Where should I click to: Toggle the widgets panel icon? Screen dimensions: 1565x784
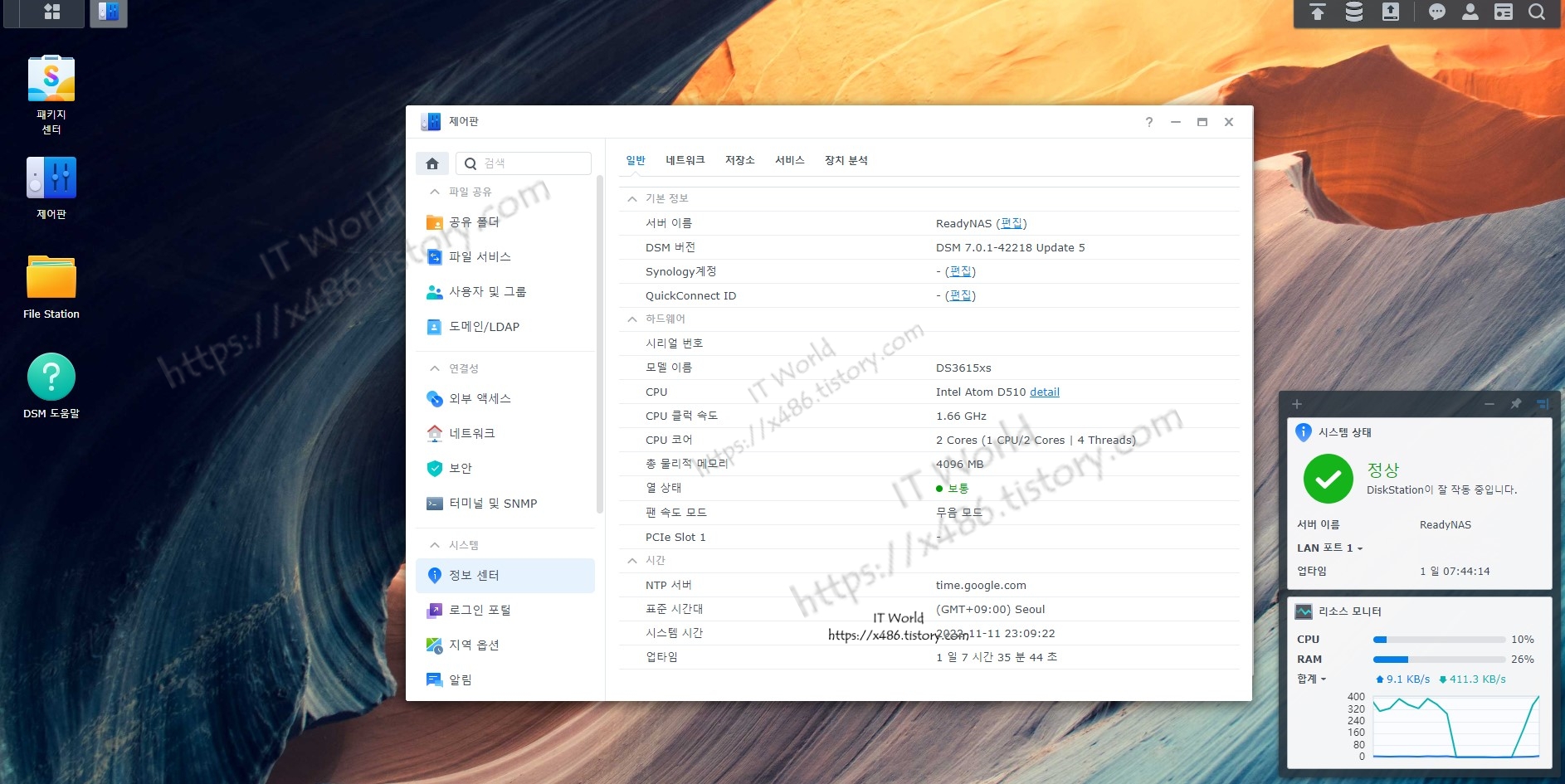tap(1504, 12)
